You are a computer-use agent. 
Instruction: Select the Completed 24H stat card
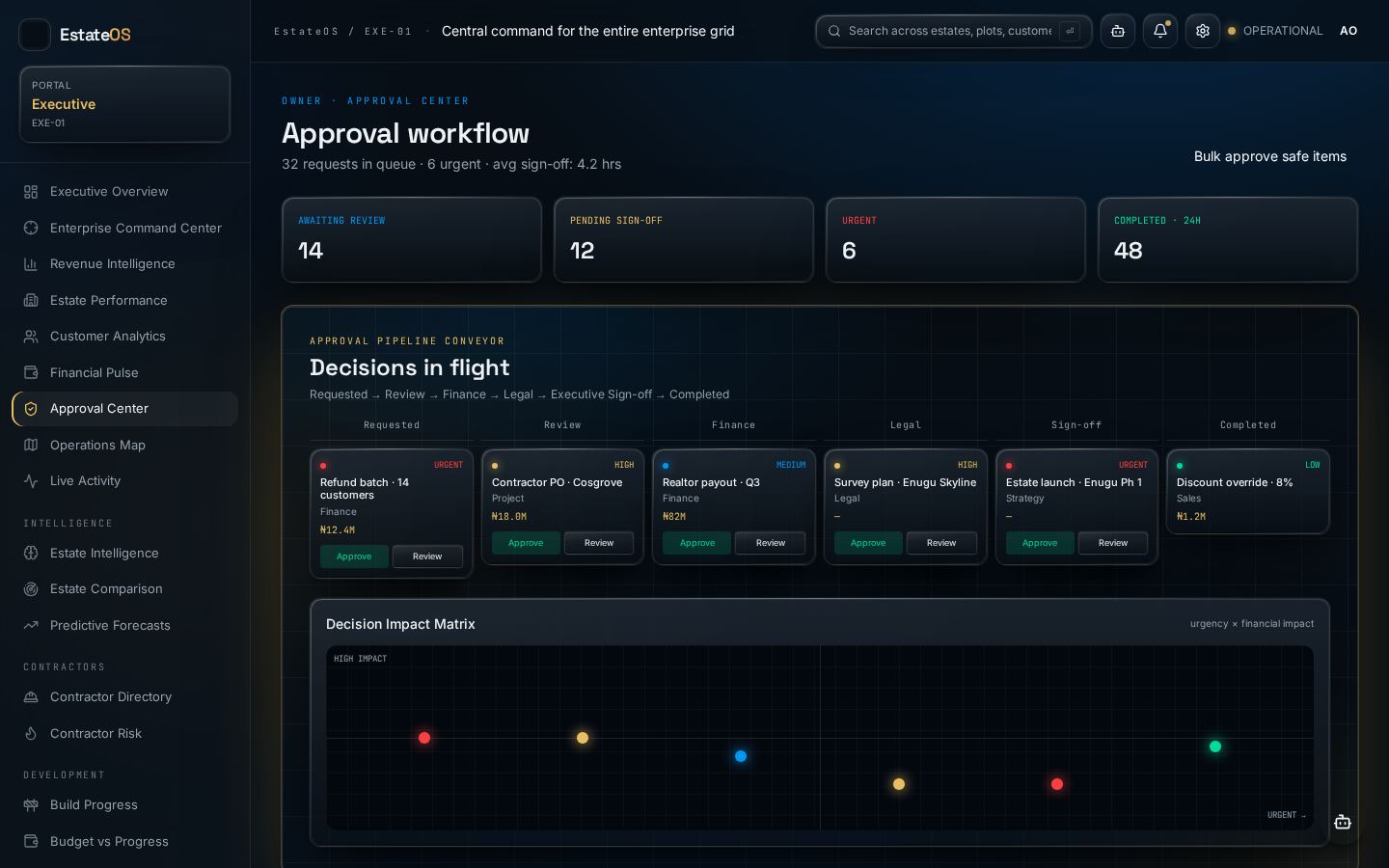(x=1228, y=240)
